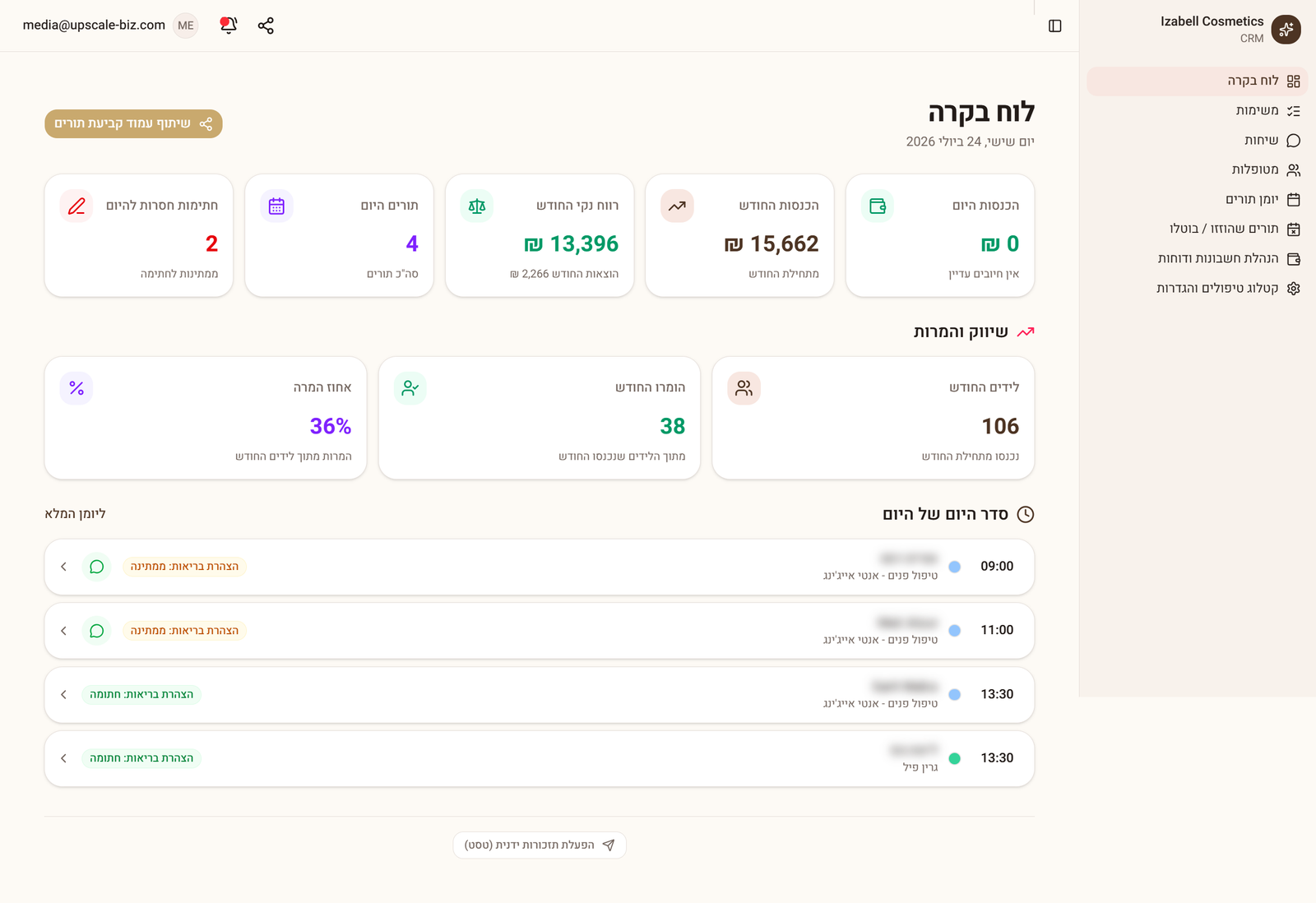This screenshot has height=903, width=1316.
Task: Open chat icon for 11:00 appointment
Action: [96, 631]
